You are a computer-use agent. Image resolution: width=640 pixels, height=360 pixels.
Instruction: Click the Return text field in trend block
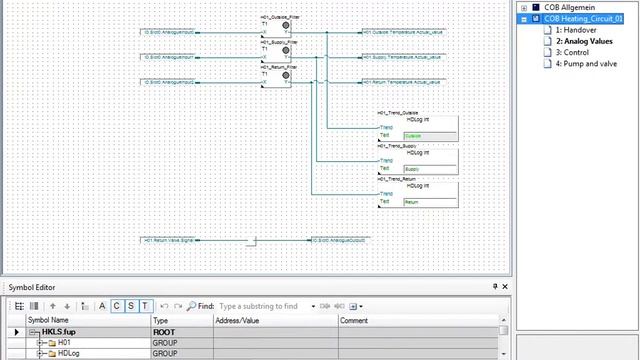pyautogui.click(x=430, y=202)
